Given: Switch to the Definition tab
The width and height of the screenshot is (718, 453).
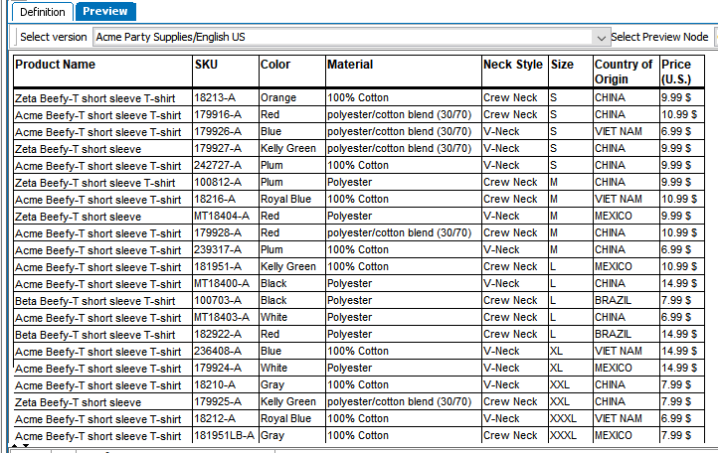Looking at the screenshot, I should pos(42,12).
